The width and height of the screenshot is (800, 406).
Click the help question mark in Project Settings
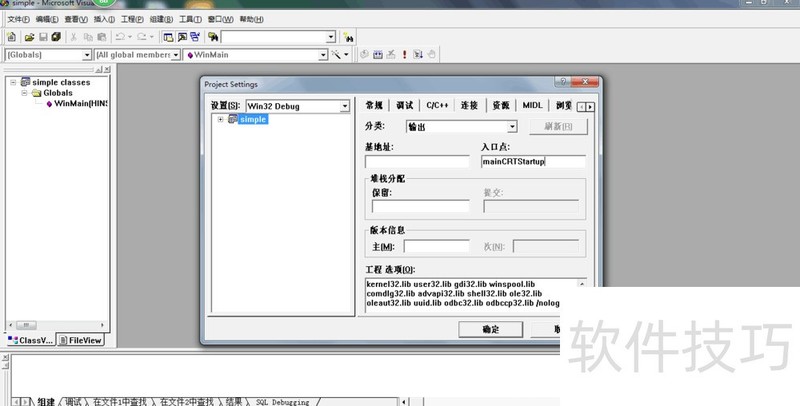click(x=563, y=82)
